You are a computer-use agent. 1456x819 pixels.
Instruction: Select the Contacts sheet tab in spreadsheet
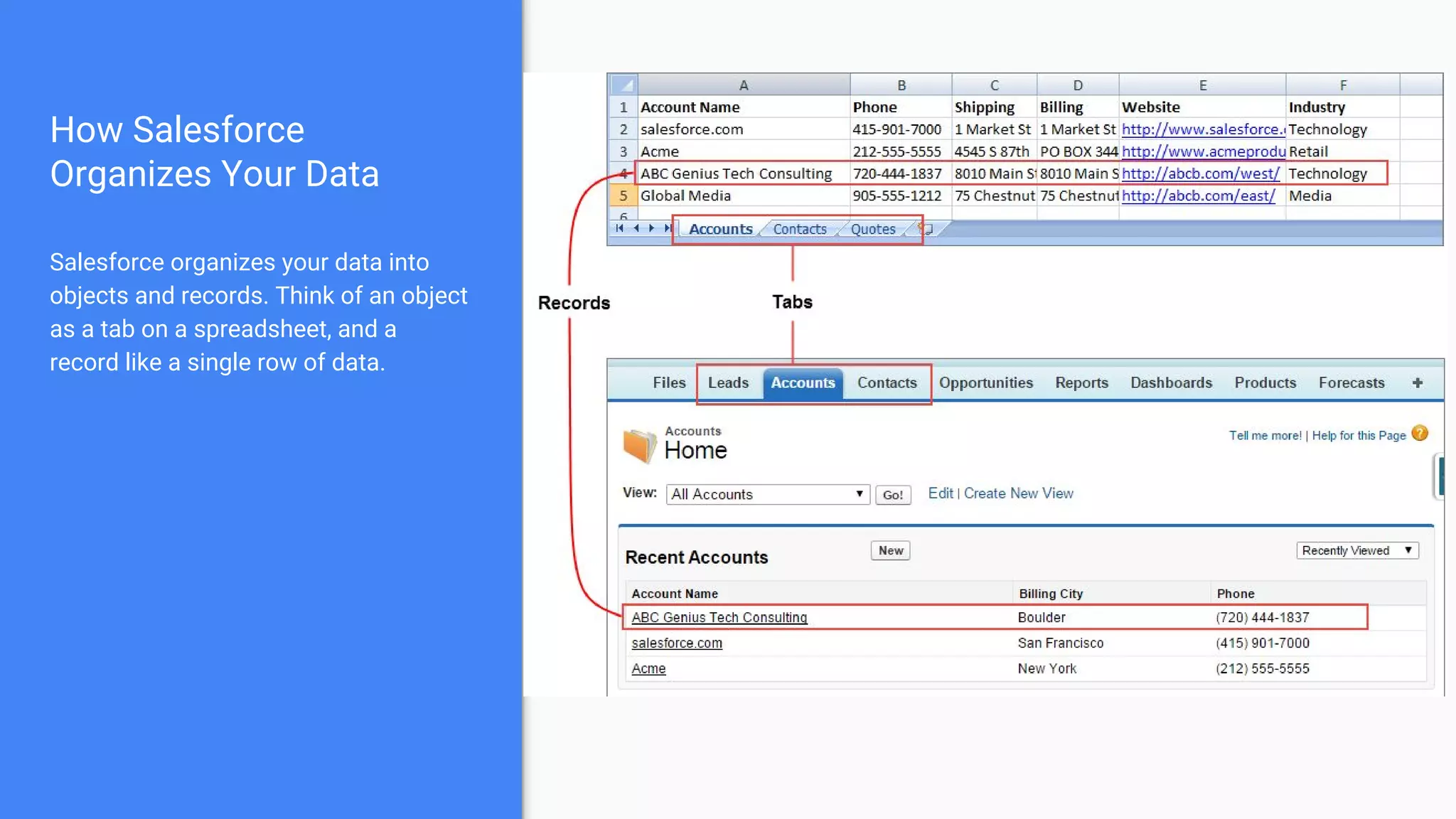coord(800,229)
